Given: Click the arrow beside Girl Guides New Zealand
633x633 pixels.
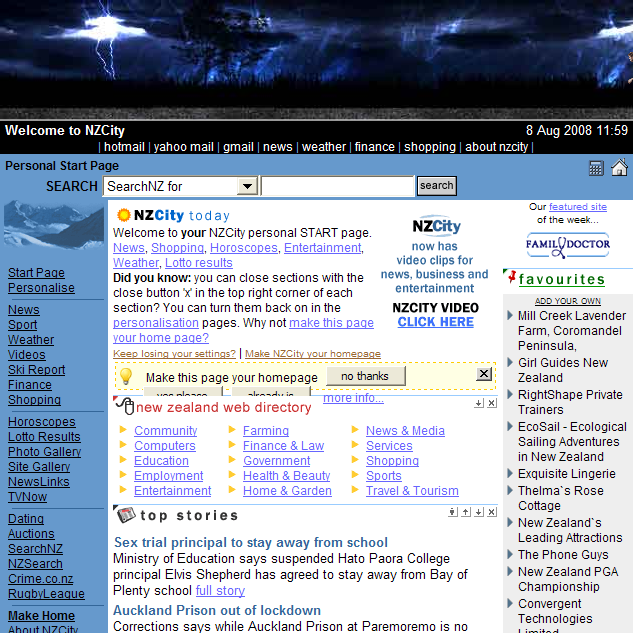Looking at the screenshot, I should click(x=510, y=362).
